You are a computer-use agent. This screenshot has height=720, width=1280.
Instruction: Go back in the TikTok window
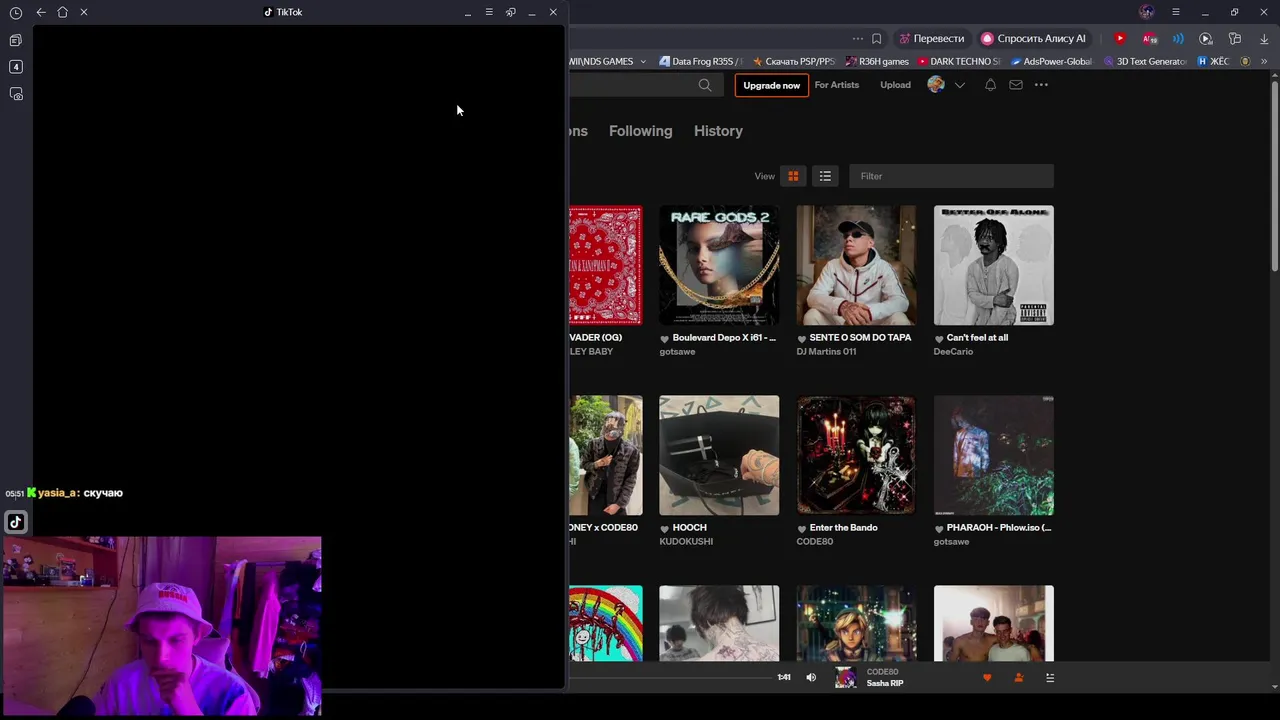(x=40, y=12)
